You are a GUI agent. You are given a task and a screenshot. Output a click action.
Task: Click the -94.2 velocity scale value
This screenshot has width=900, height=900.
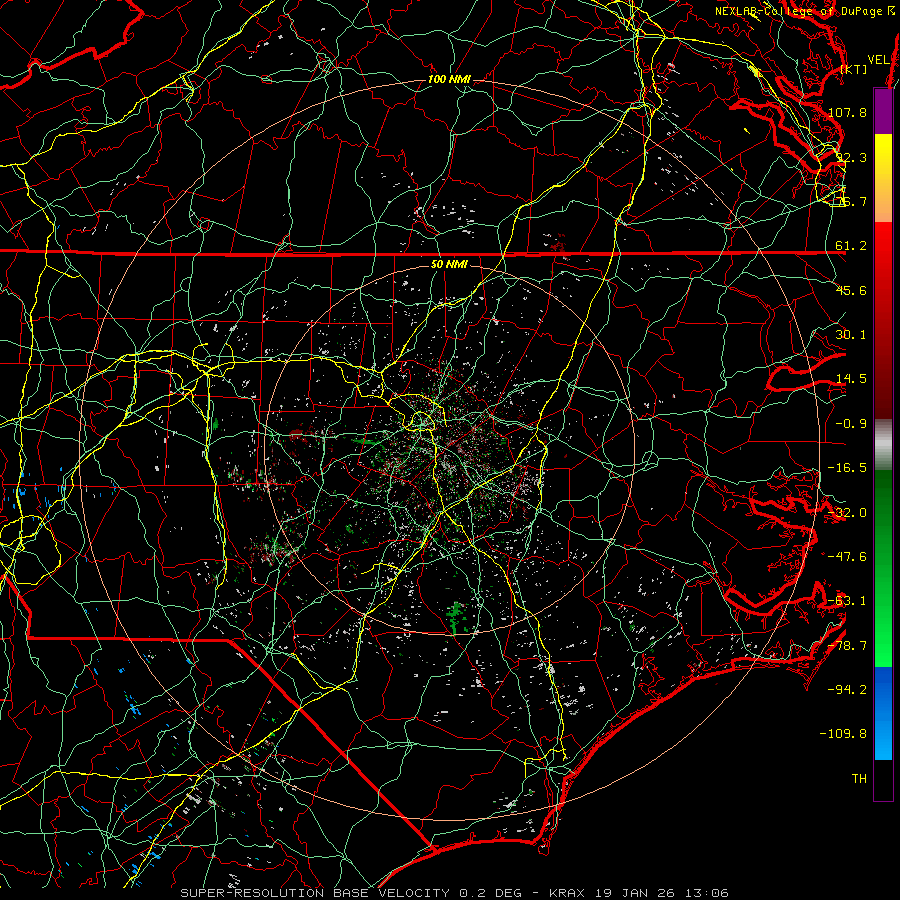click(x=848, y=690)
